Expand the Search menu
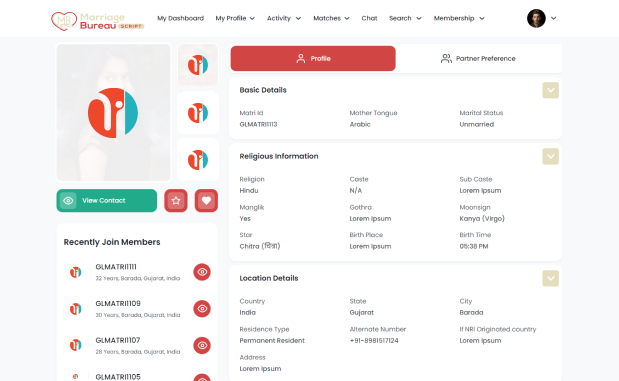This screenshot has width=619, height=381. (x=405, y=18)
